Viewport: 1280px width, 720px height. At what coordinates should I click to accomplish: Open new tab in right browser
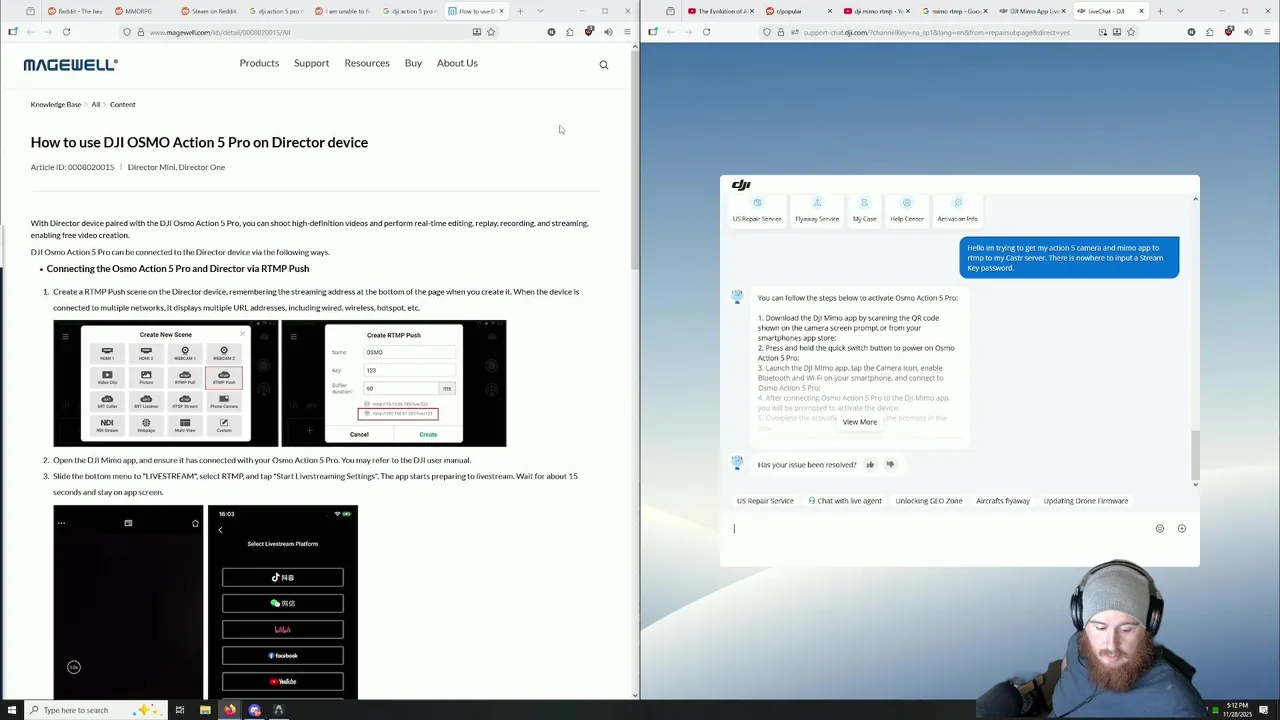(1160, 11)
